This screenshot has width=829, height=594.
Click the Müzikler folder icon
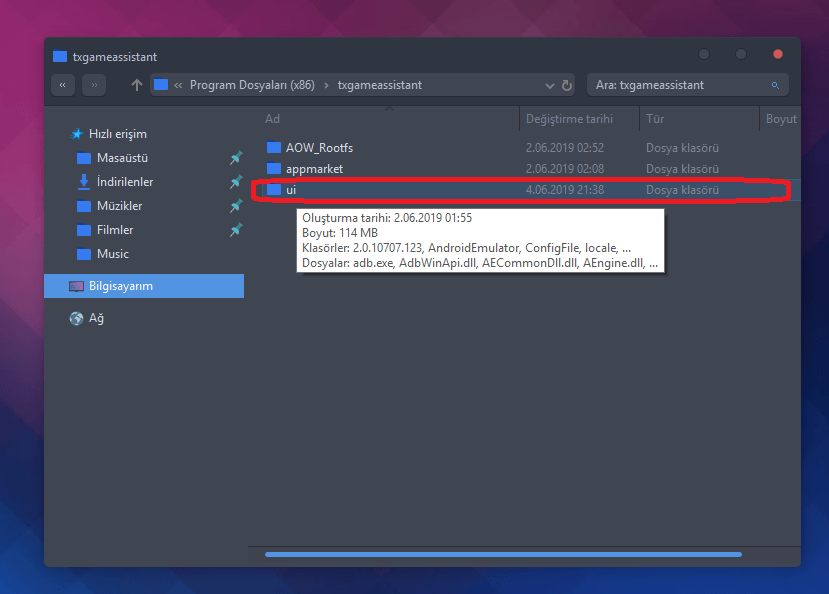[x=84, y=206]
